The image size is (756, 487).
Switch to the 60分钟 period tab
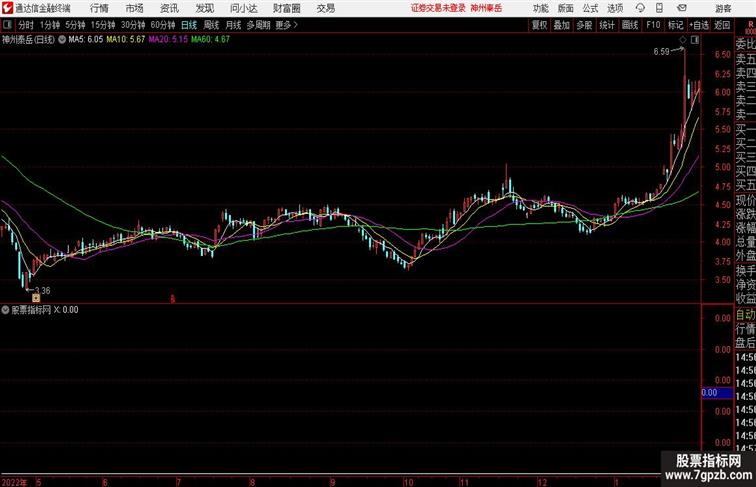pyautogui.click(x=163, y=25)
